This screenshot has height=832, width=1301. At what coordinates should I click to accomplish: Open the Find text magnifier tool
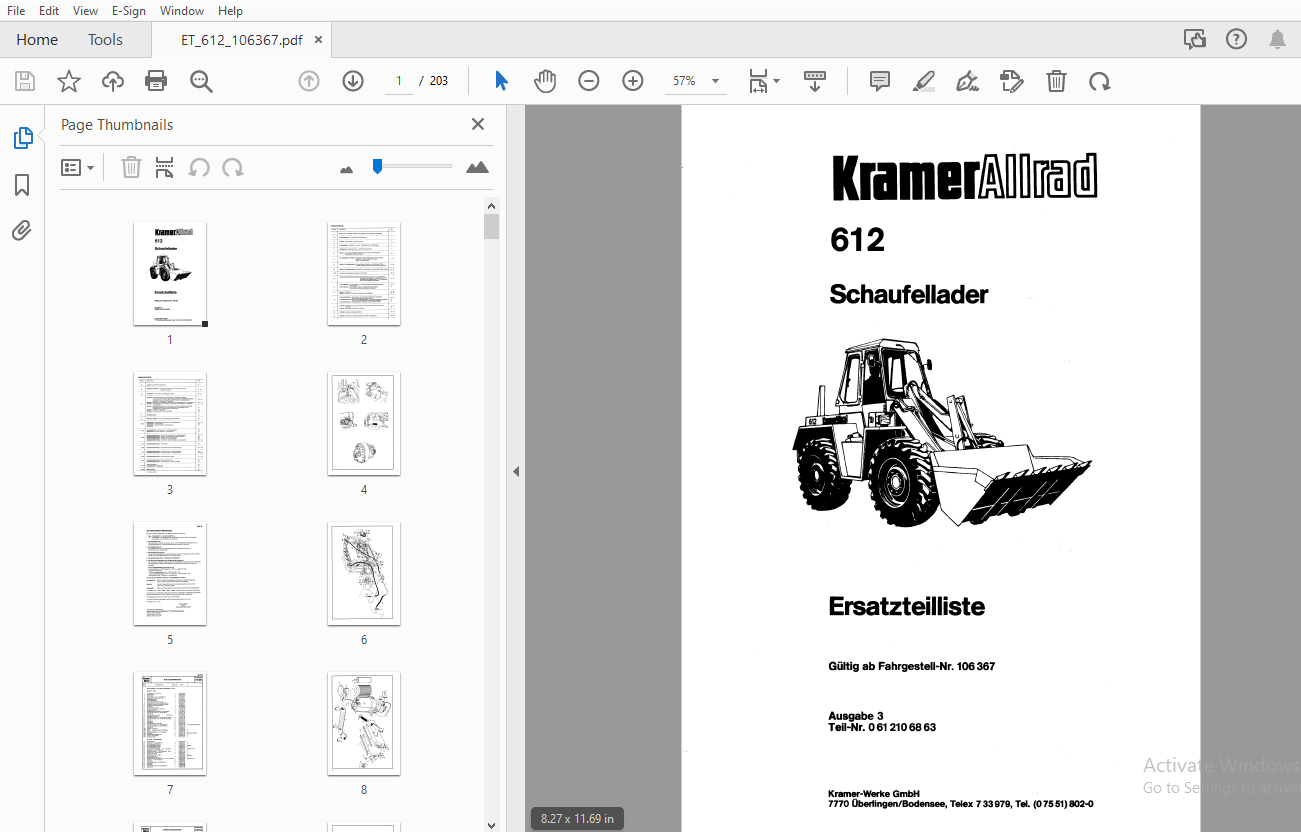pos(202,81)
